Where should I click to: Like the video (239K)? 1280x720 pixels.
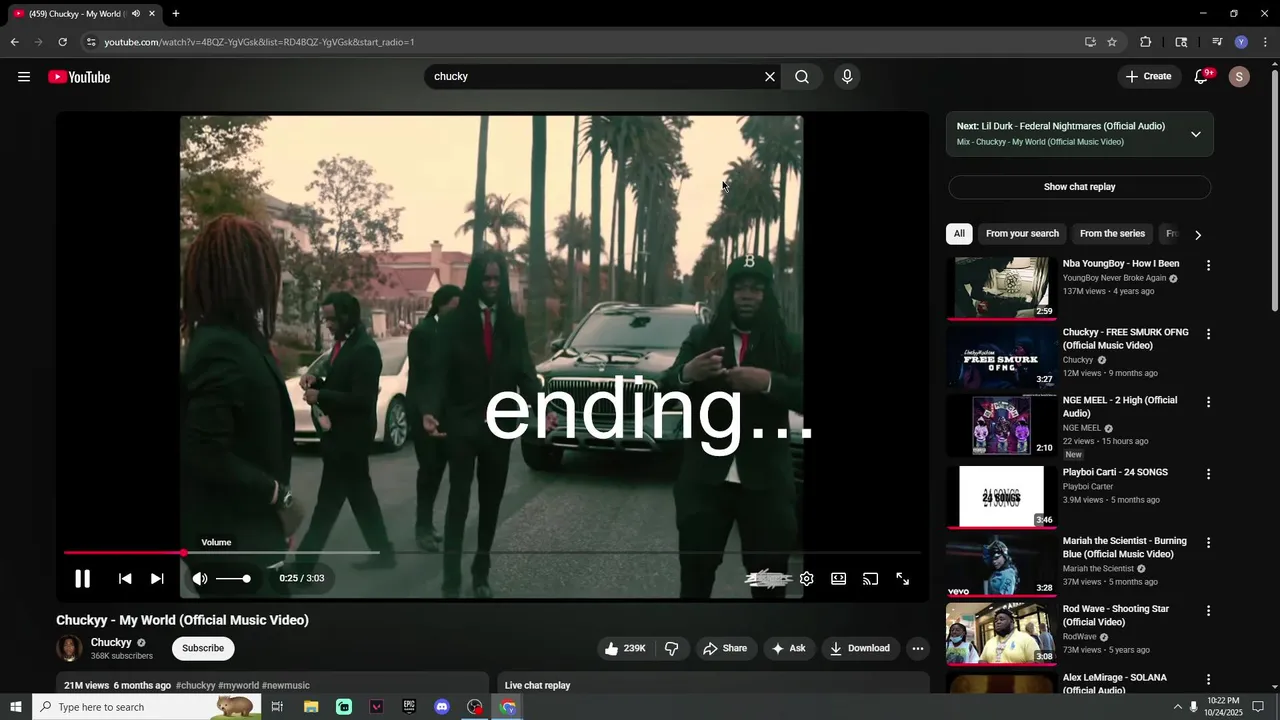click(624, 648)
